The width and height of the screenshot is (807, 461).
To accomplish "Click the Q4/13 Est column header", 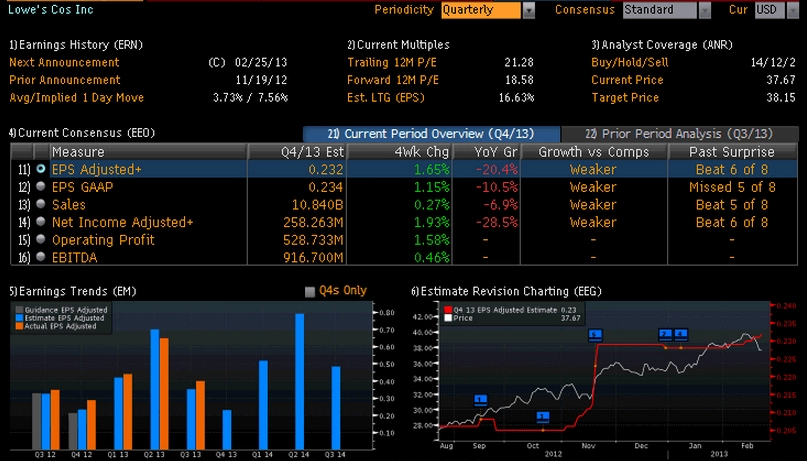I will tap(297, 152).
